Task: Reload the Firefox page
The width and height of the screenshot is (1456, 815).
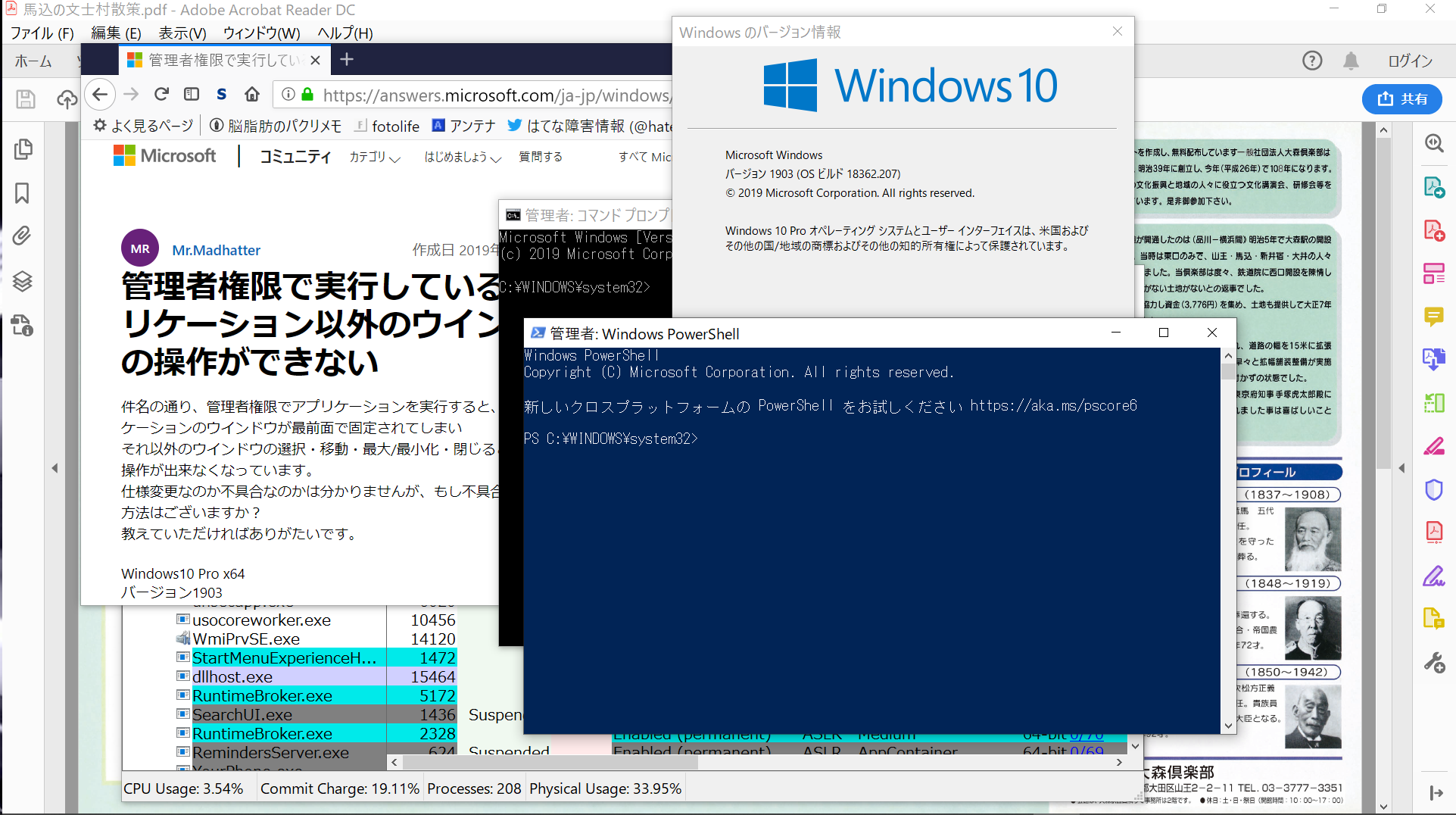Action: pyautogui.click(x=161, y=94)
